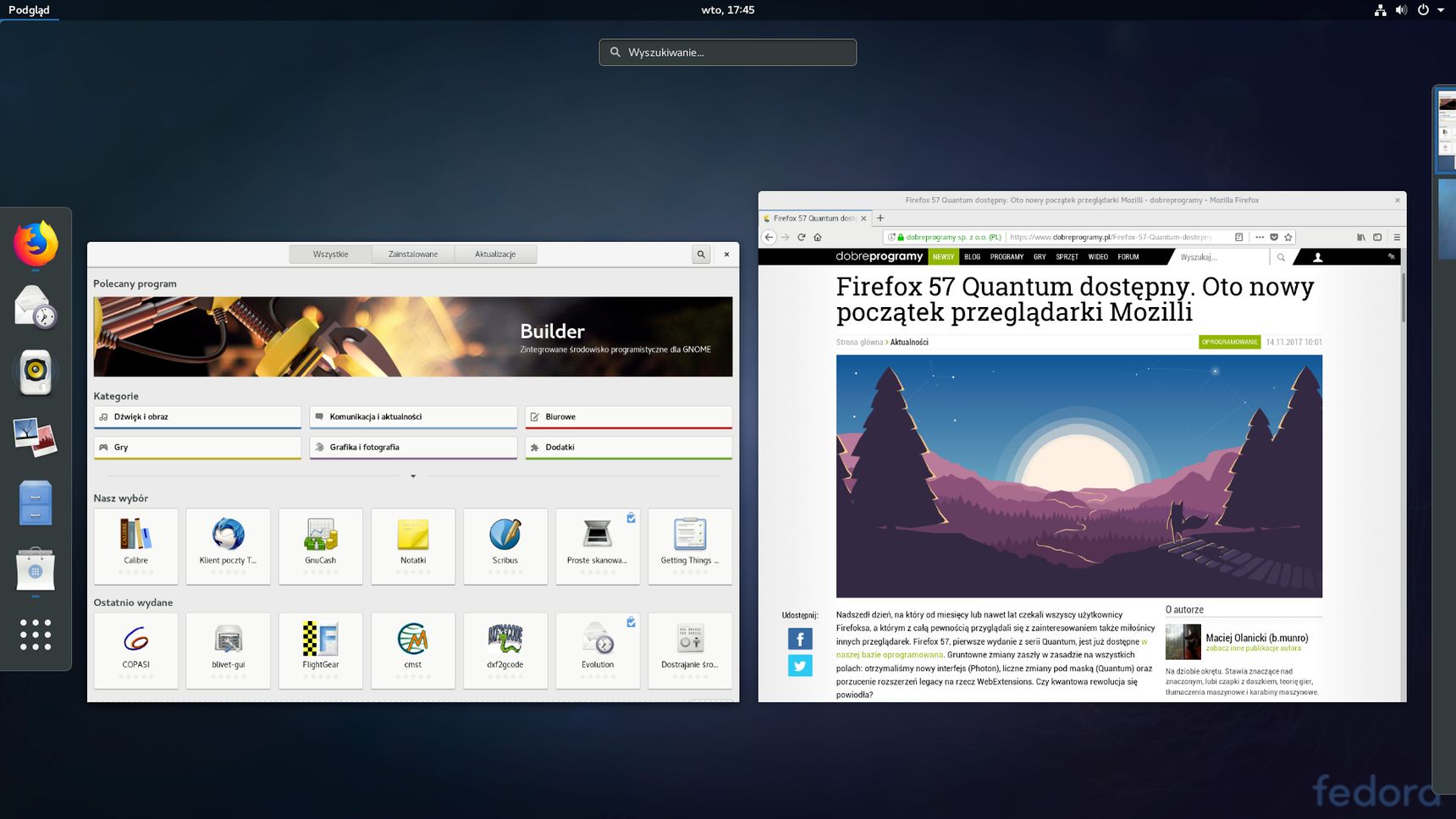Switch to the Aktualizacje tab
The height and width of the screenshot is (819, 1456).
[x=495, y=254]
